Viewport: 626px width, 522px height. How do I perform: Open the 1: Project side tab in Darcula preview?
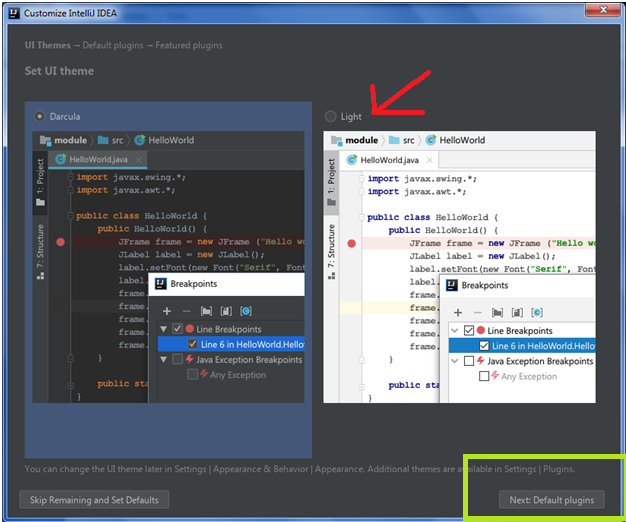[x=40, y=178]
